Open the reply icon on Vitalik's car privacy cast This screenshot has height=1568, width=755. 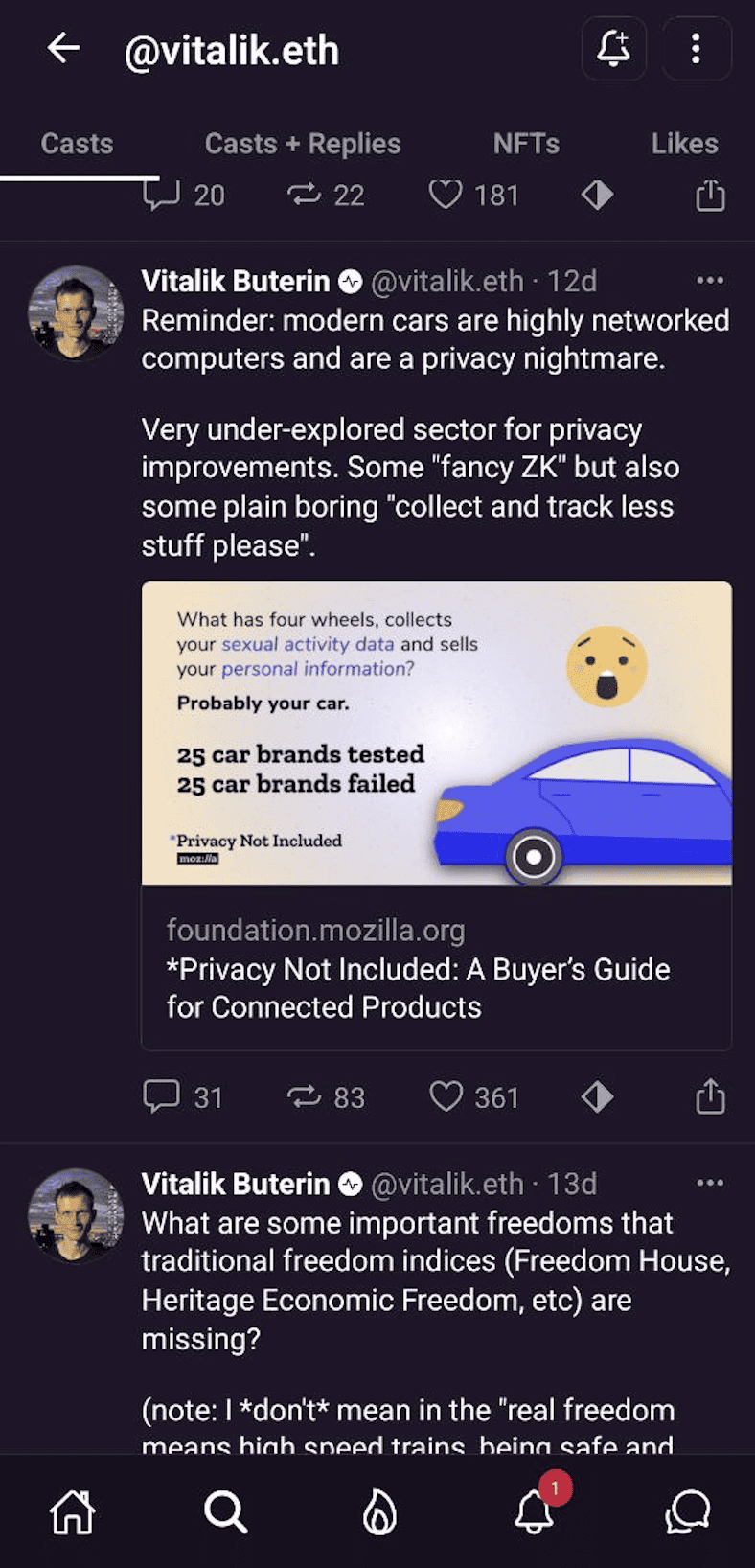point(165,1096)
